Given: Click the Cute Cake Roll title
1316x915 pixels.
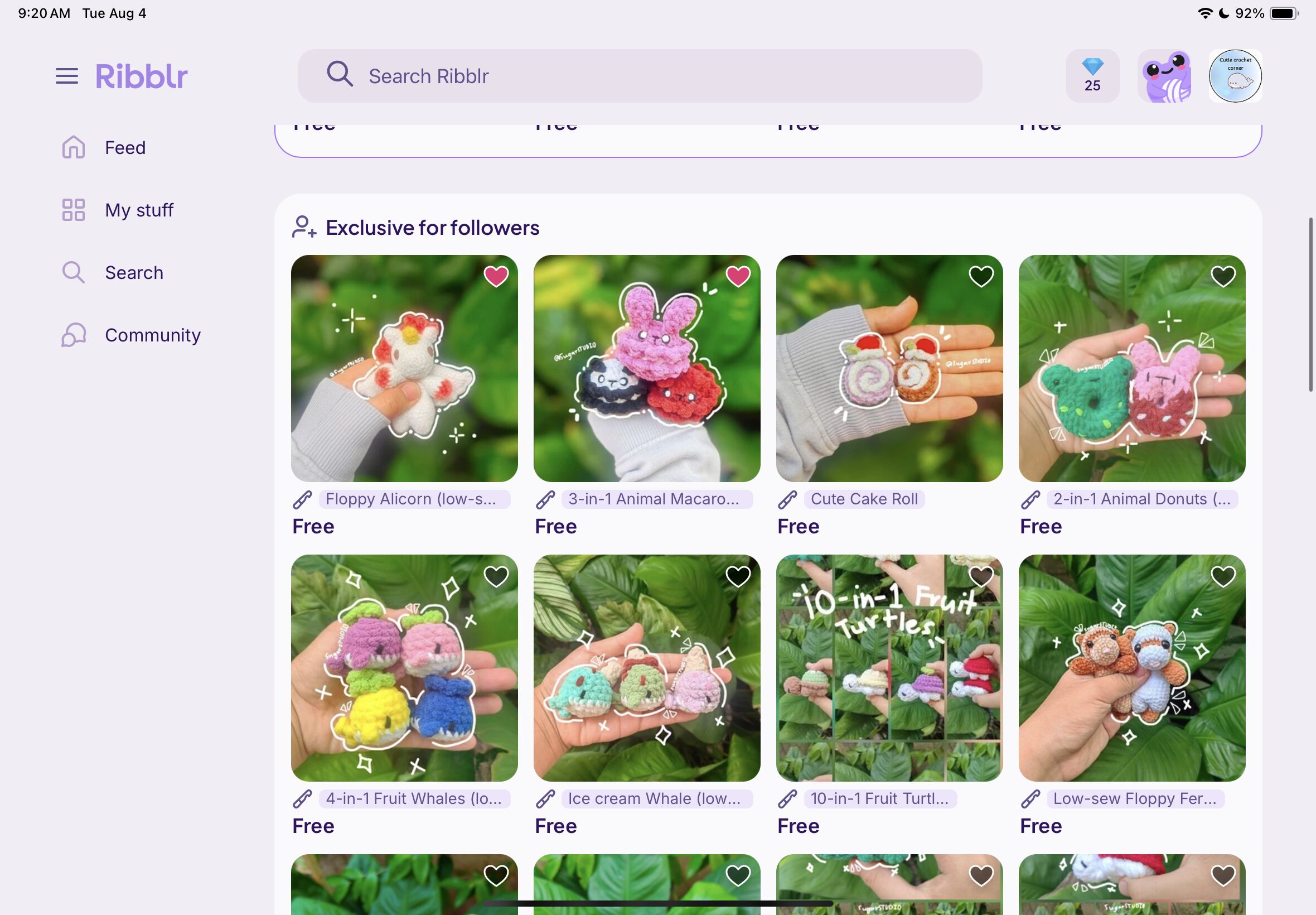Looking at the screenshot, I should pyautogui.click(x=864, y=499).
